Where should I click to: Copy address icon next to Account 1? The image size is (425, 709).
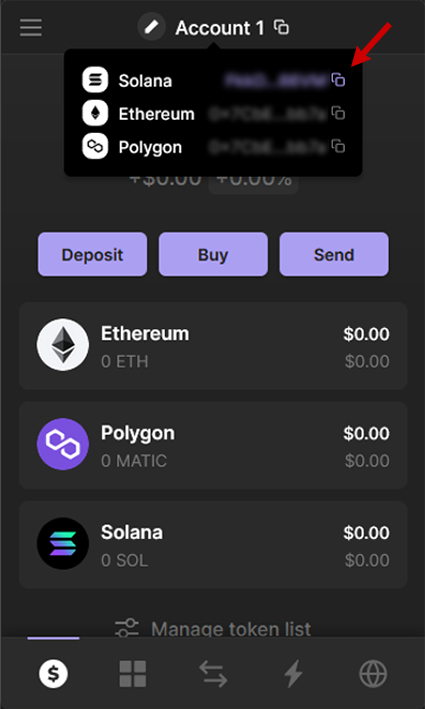[281, 27]
